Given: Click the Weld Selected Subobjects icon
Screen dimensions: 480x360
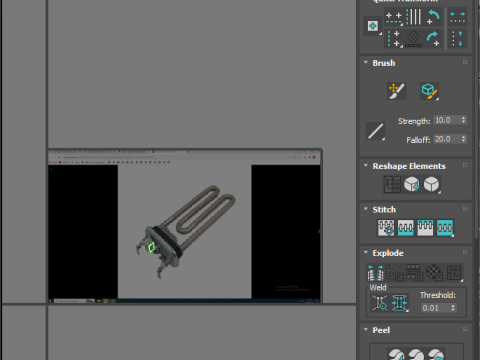Looking at the screenshot, I should [x=400, y=303].
